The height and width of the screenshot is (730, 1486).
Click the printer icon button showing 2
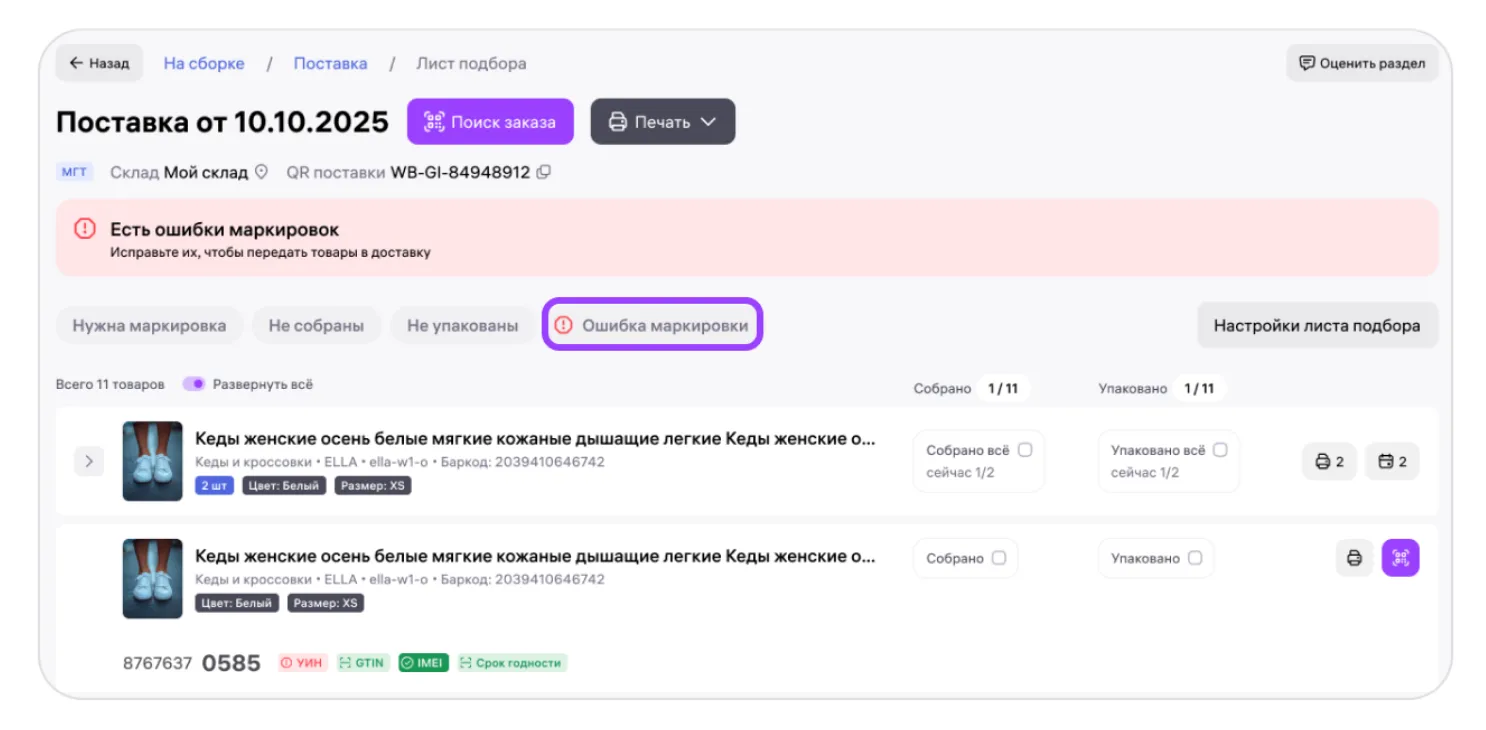pos(1329,461)
